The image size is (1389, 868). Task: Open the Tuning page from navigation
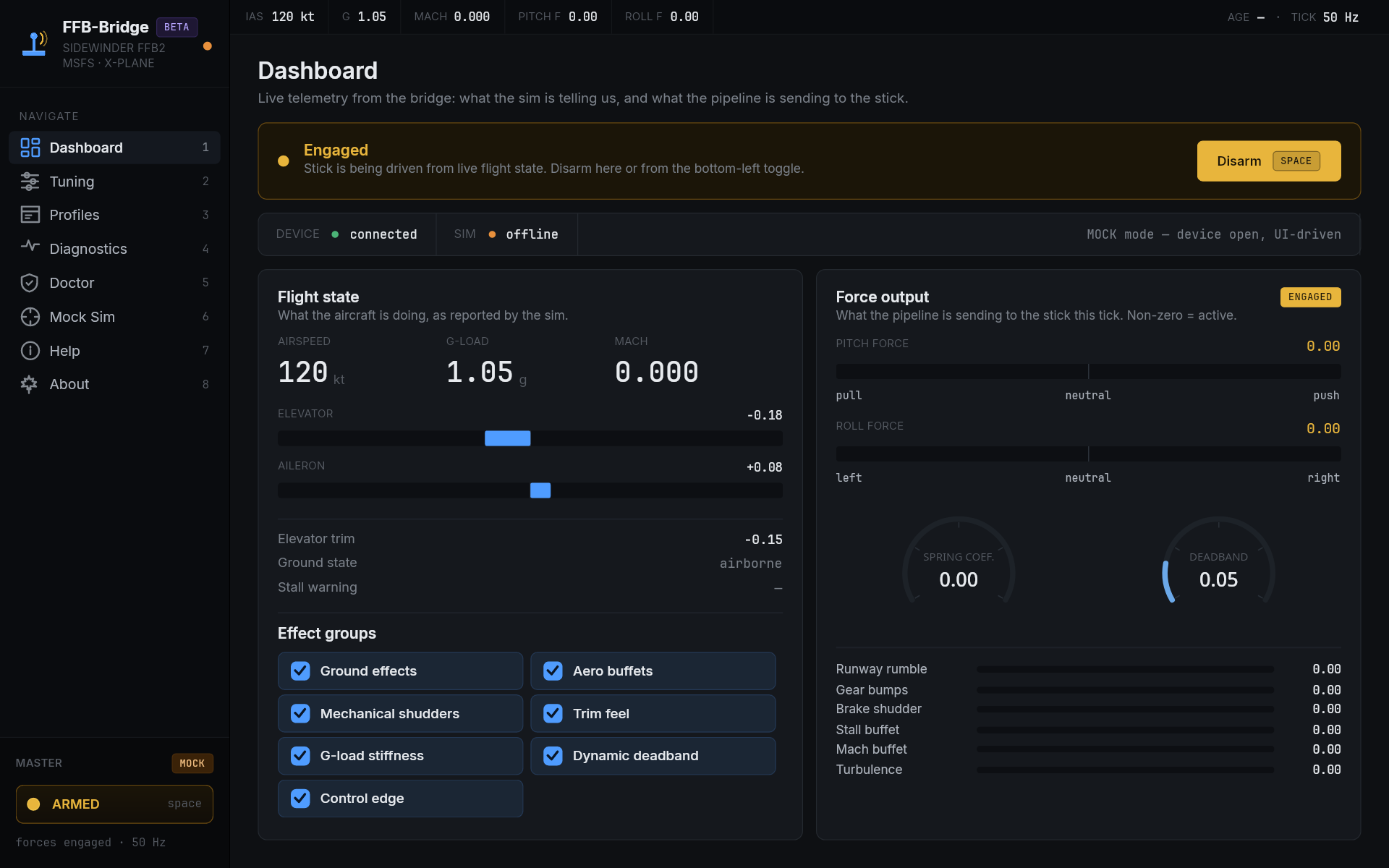click(x=72, y=182)
